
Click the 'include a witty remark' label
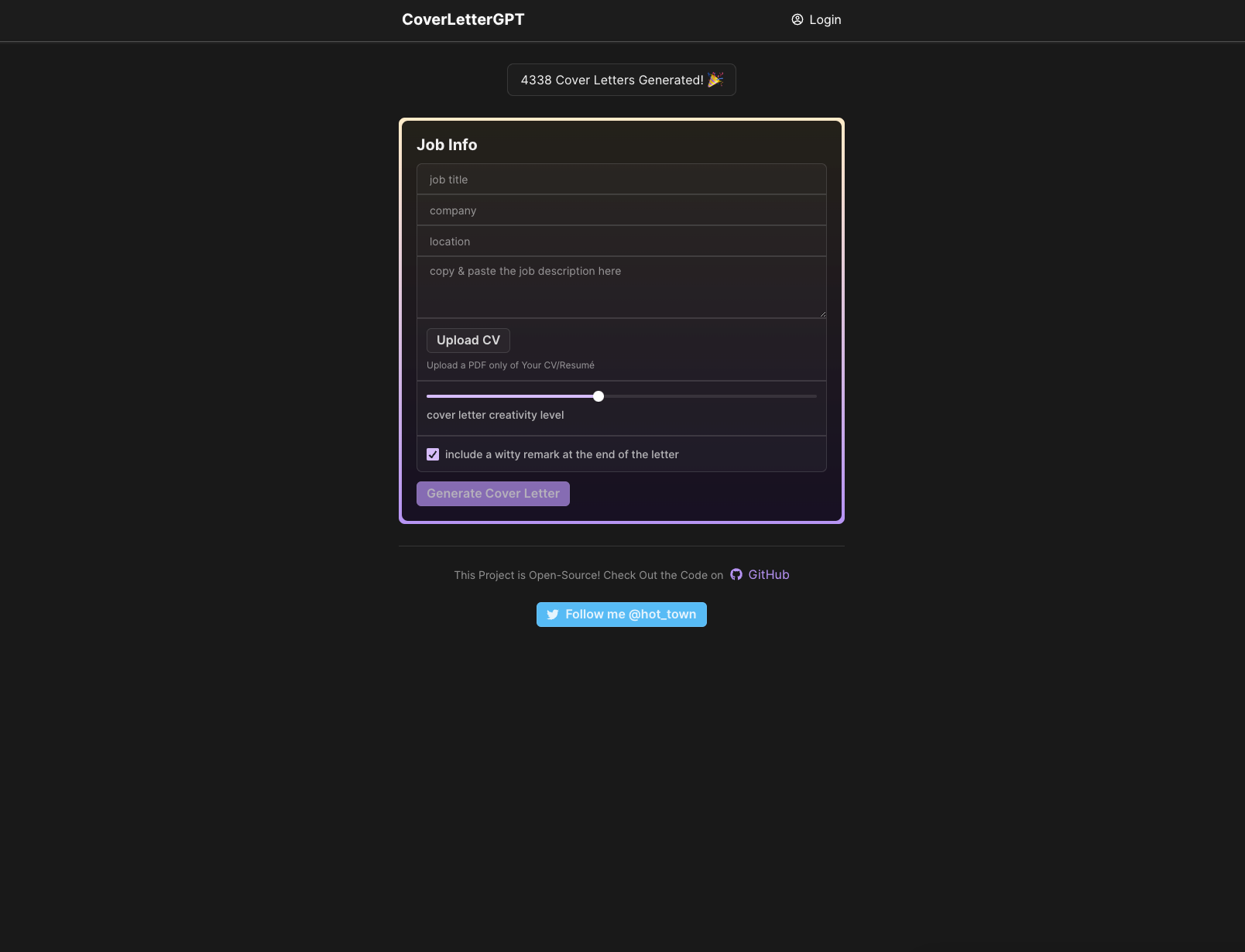point(562,454)
